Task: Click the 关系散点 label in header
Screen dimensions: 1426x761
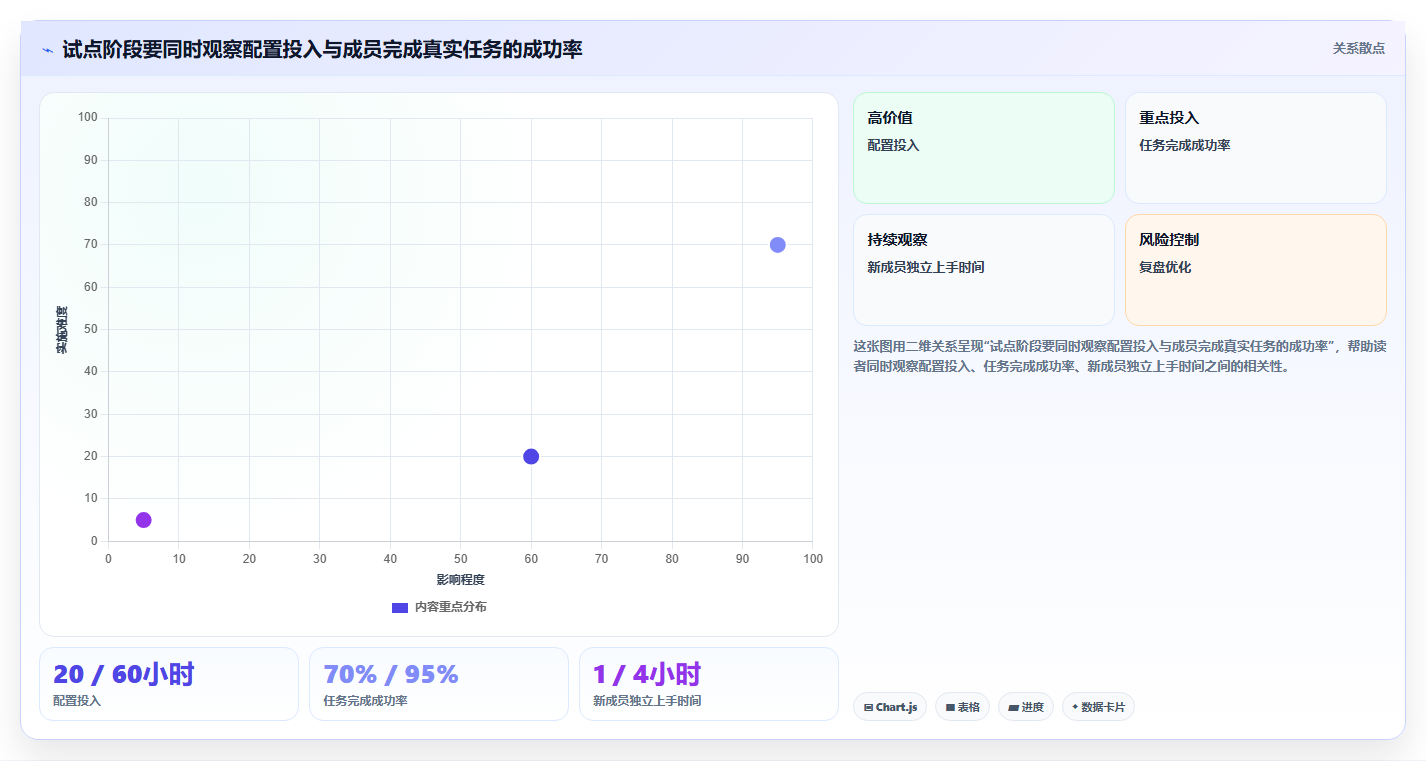Action: point(1358,48)
